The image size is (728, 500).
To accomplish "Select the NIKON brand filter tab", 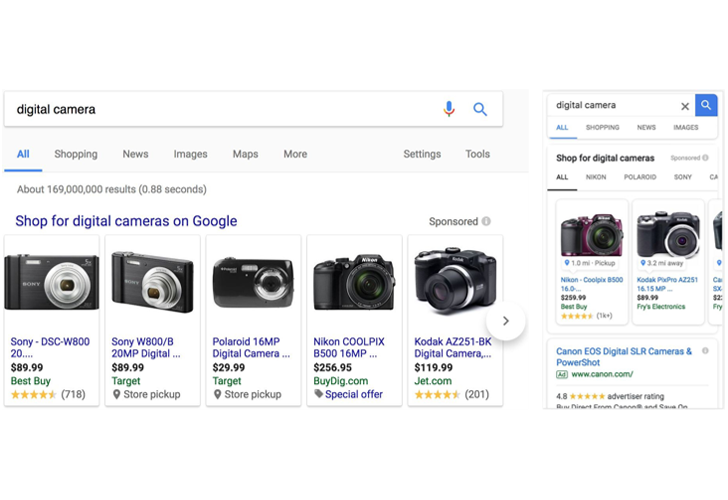I will coord(596,177).
